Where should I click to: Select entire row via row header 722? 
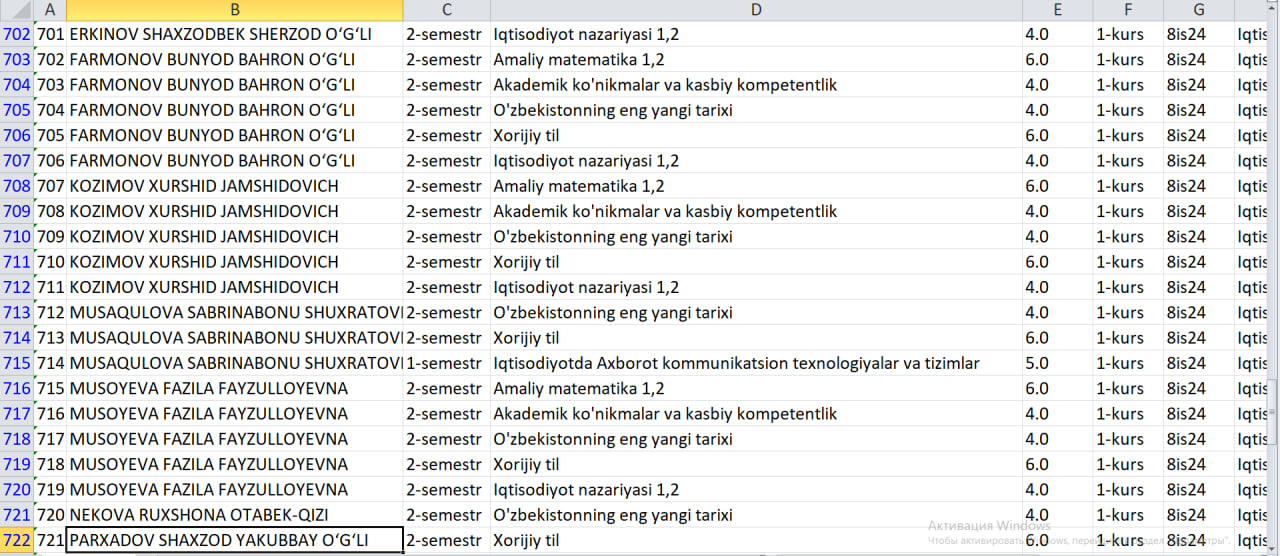tap(17, 540)
